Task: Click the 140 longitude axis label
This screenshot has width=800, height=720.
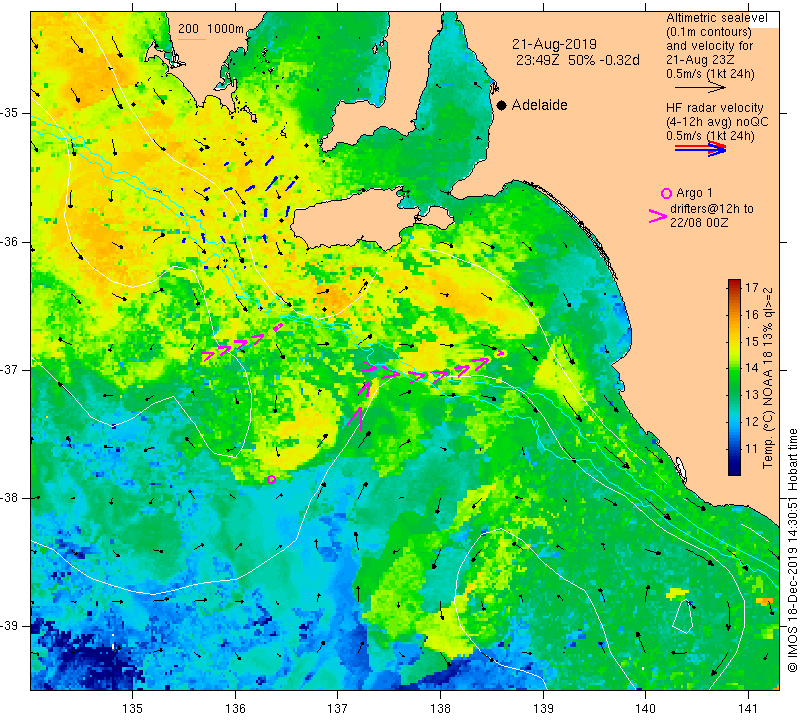Action: coord(645,709)
